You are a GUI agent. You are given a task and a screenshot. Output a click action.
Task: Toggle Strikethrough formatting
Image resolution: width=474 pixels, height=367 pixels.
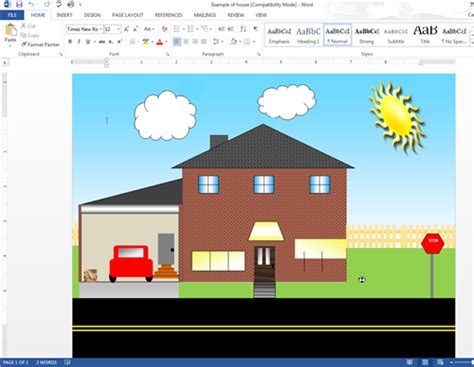[102, 42]
